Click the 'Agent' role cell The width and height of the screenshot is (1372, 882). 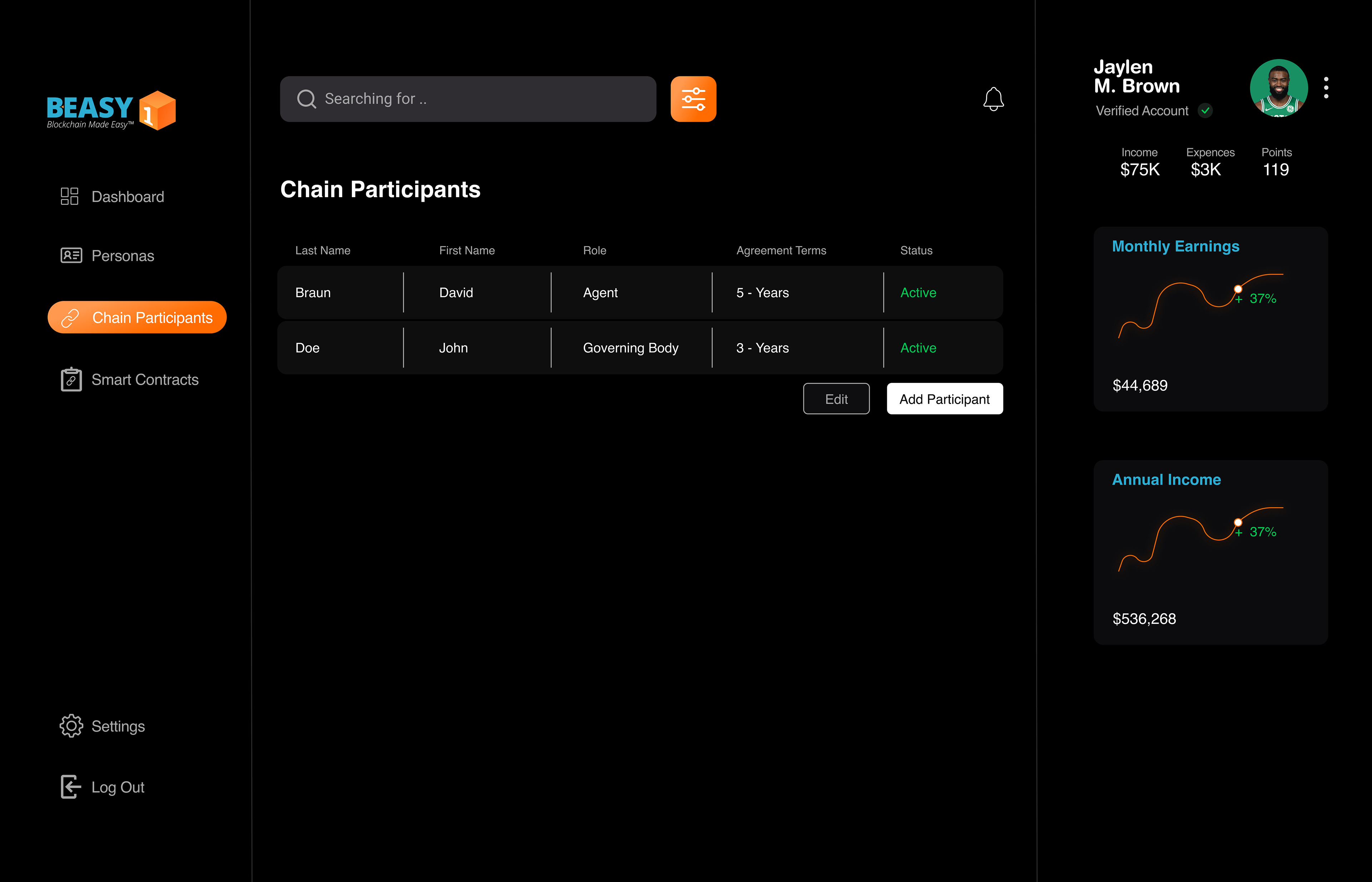(x=600, y=293)
